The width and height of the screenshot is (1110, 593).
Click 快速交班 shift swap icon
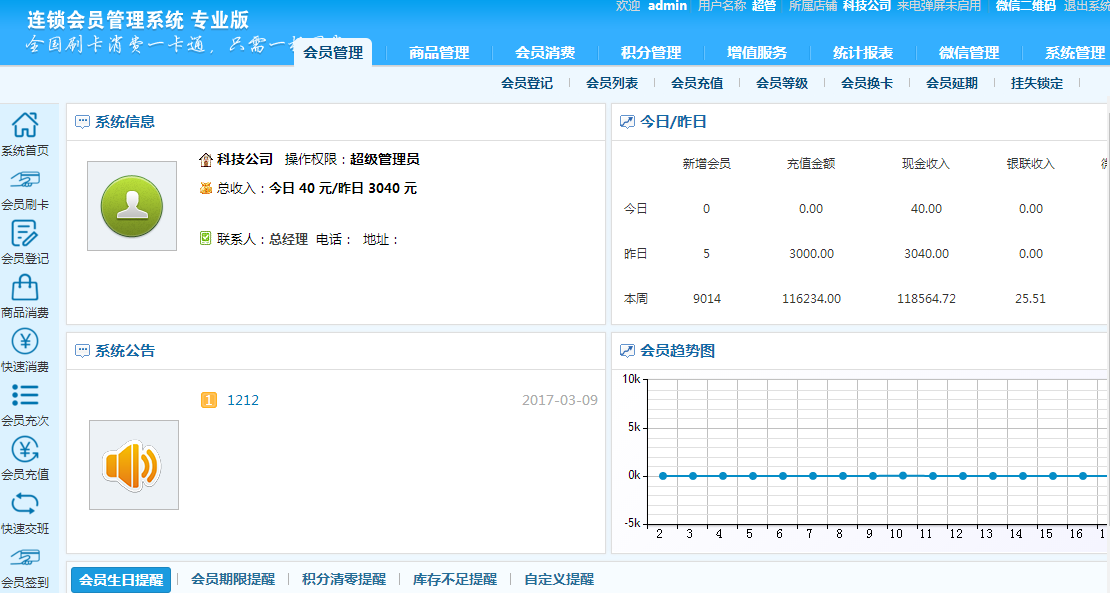(25, 504)
